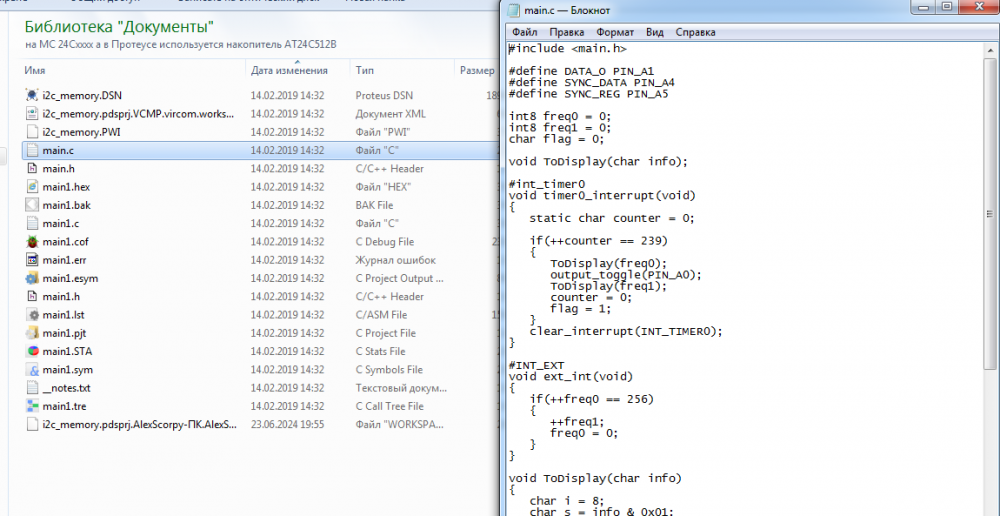Click the main1.esym project output icon
Screen dimensions: 1000x516
click(x=33, y=279)
